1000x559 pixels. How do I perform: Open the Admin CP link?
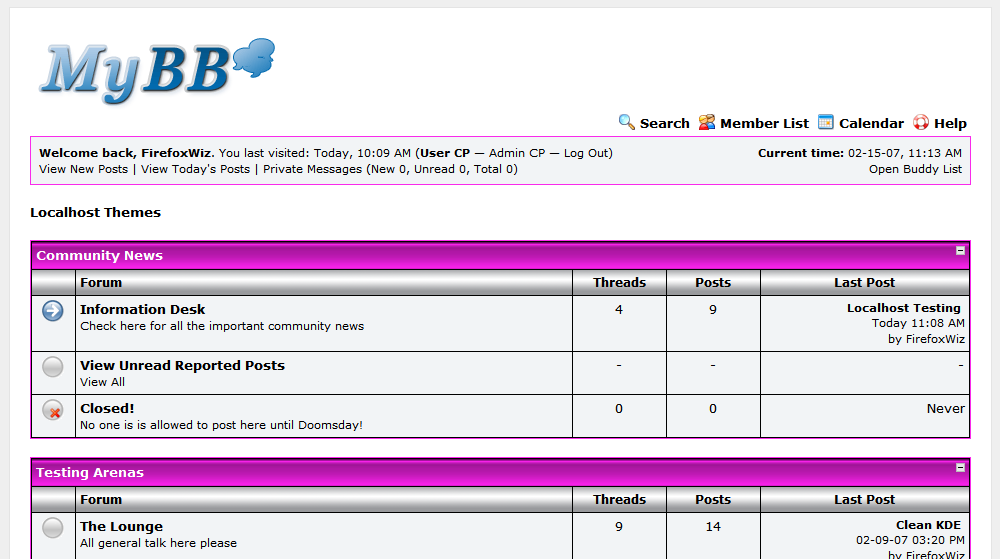(517, 153)
